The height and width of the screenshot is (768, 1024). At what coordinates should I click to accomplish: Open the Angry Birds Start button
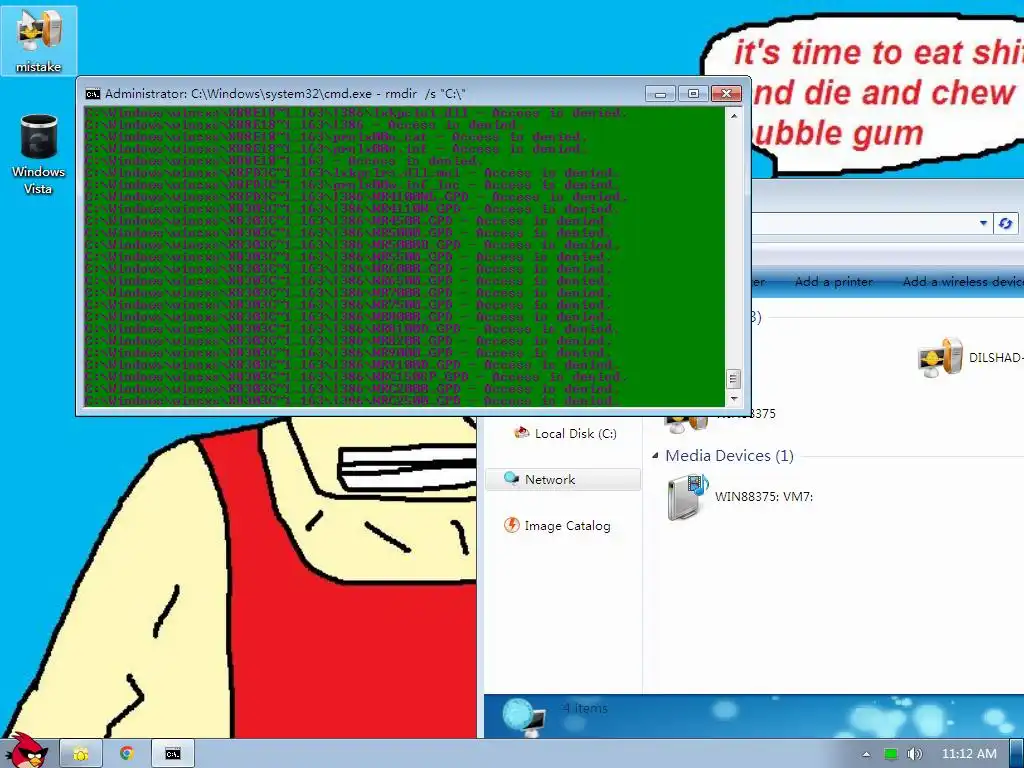tap(27, 750)
